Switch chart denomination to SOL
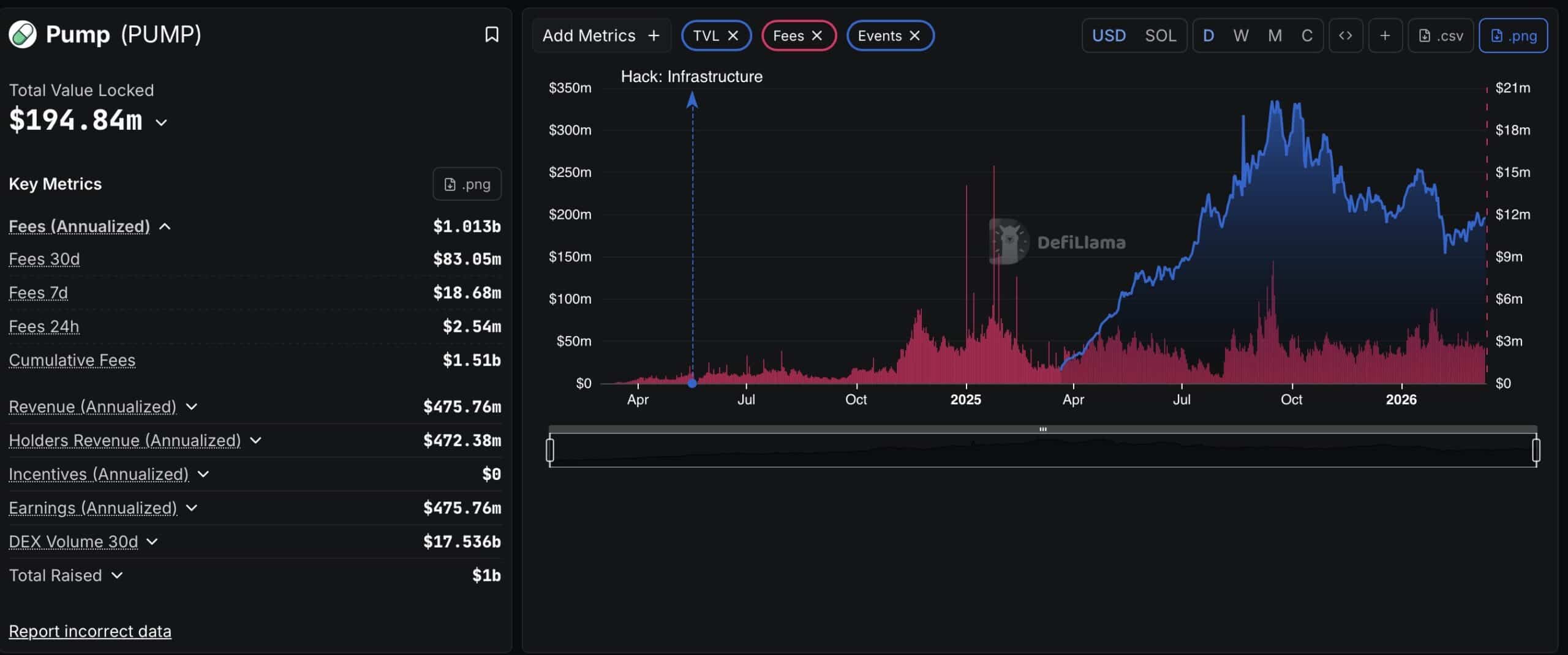 pyautogui.click(x=1160, y=35)
